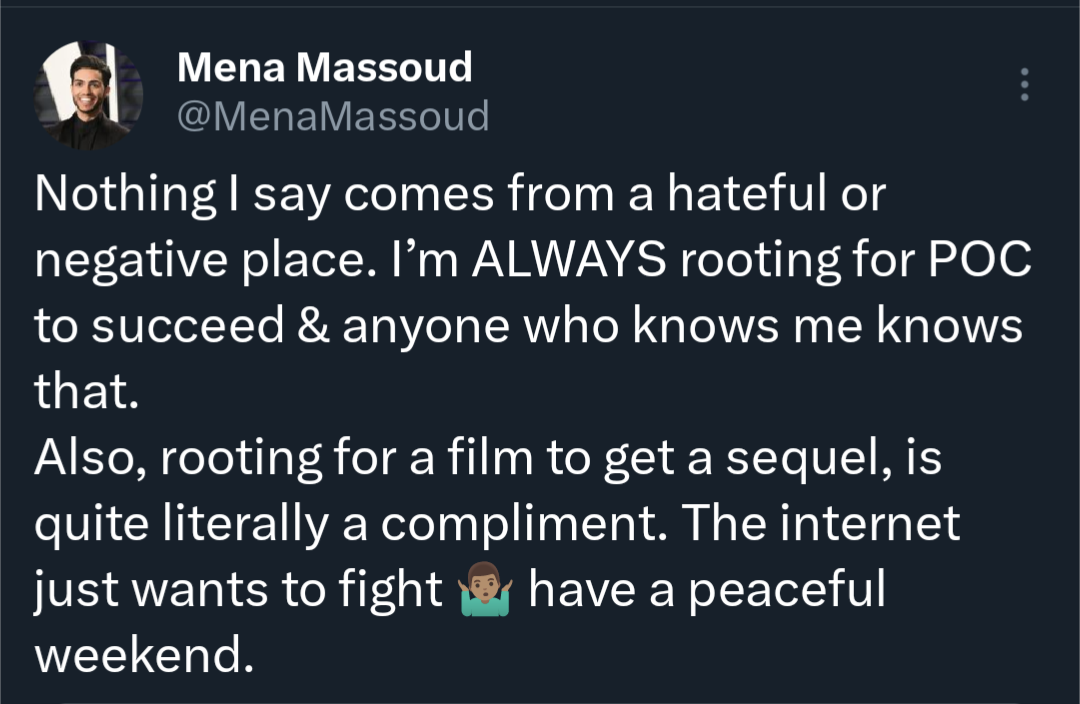This screenshot has width=1080, height=704.
Task: Click the shrugging person emoji
Action: [x=485, y=592]
